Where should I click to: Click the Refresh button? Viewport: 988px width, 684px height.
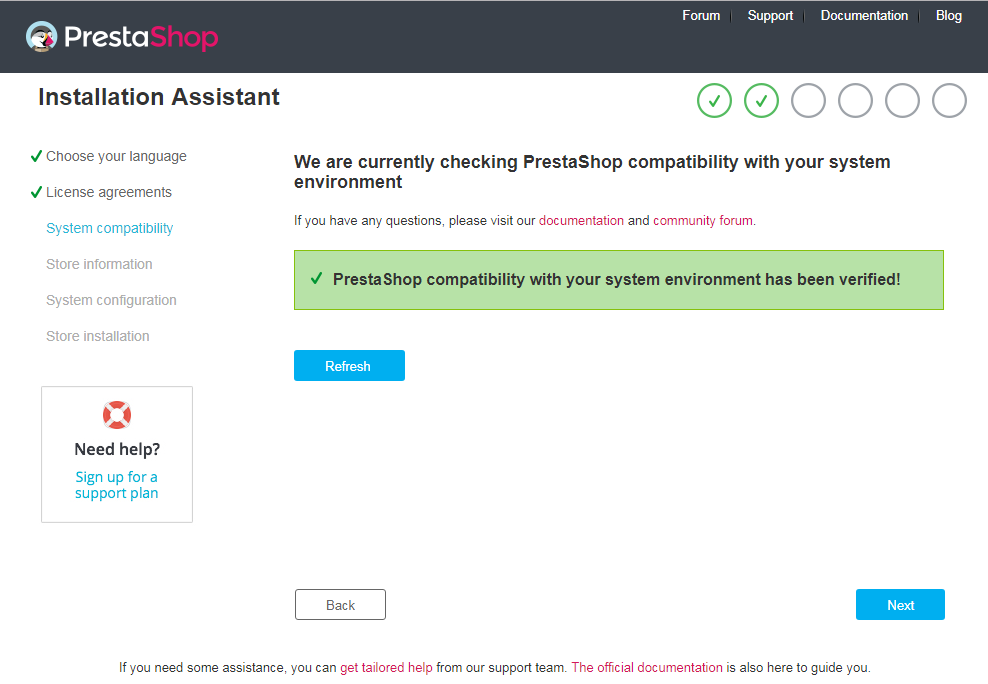349,366
